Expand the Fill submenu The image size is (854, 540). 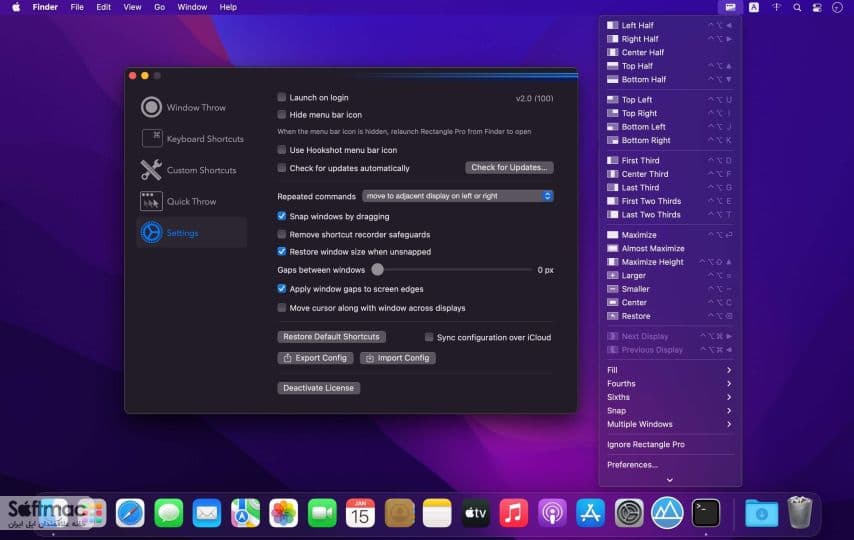coord(669,370)
